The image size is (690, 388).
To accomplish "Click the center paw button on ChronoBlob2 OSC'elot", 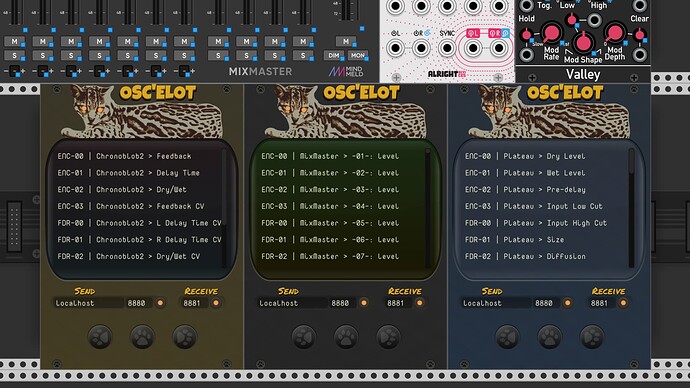I will [x=142, y=337].
